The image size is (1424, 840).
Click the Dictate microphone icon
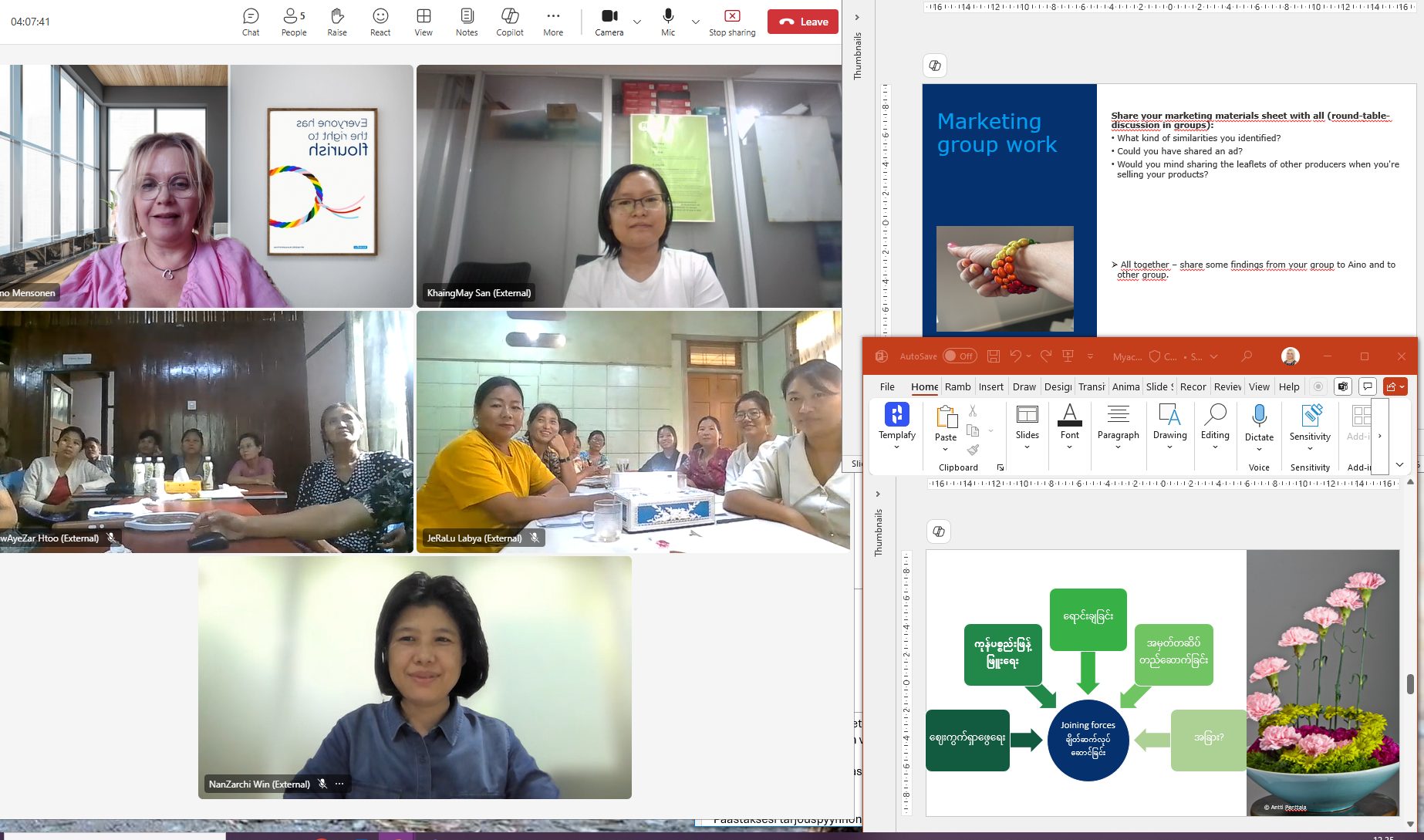[x=1259, y=417]
